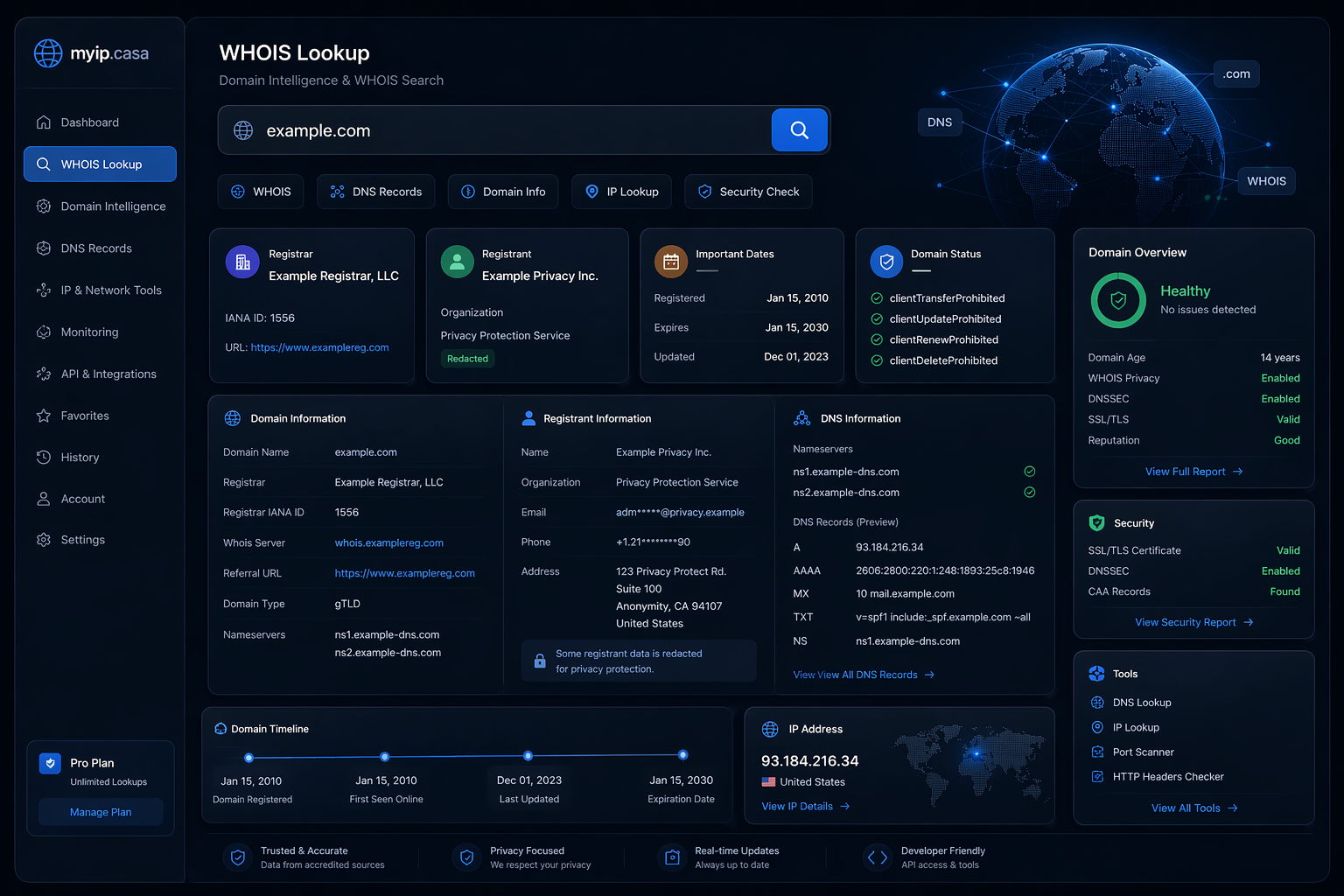Click the Dec 01, 2023 timeline marker
Viewport: 1344px width, 896px height.
[x=528, y=755]
